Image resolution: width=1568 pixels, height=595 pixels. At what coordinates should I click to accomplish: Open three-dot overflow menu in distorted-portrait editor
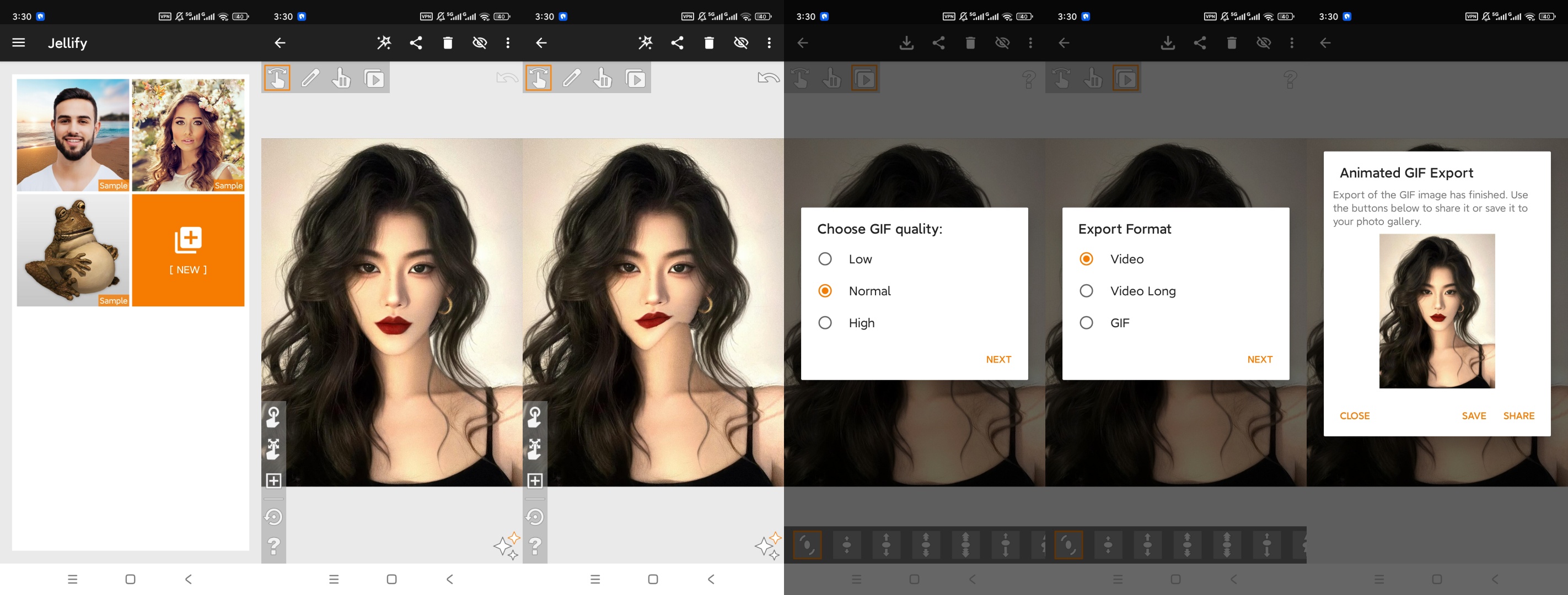coord(770,42)
